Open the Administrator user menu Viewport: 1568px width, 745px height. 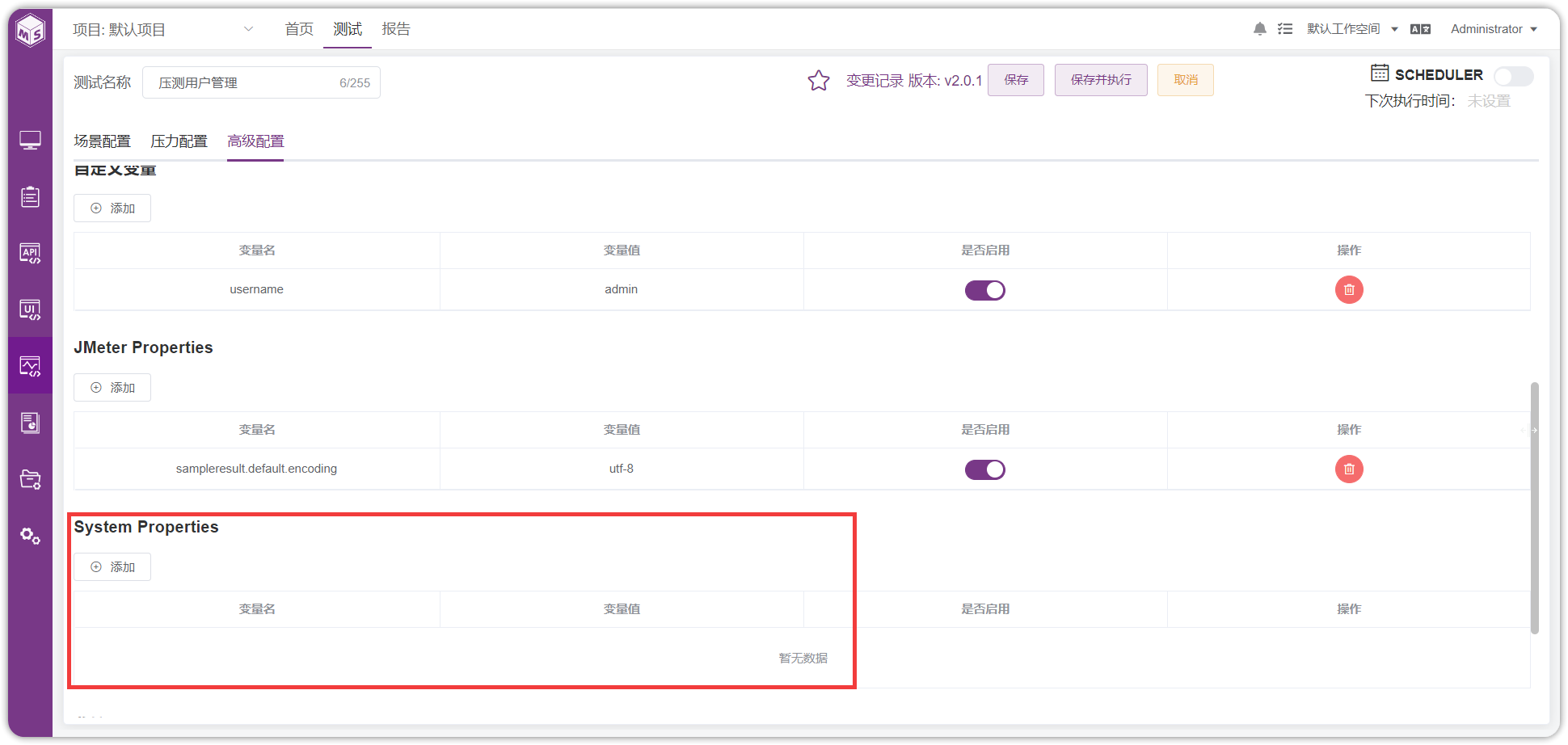[x=1494, y=29]
